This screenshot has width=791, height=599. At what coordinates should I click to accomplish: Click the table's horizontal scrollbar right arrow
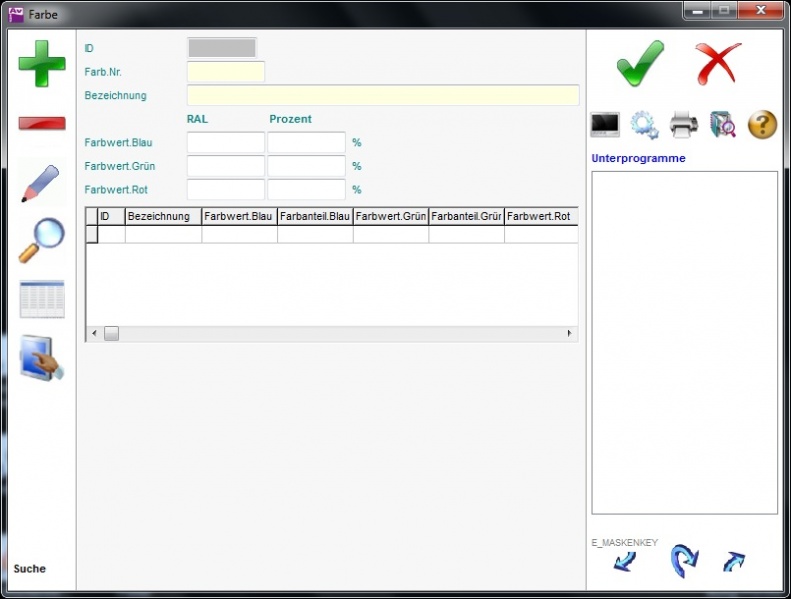570,333
